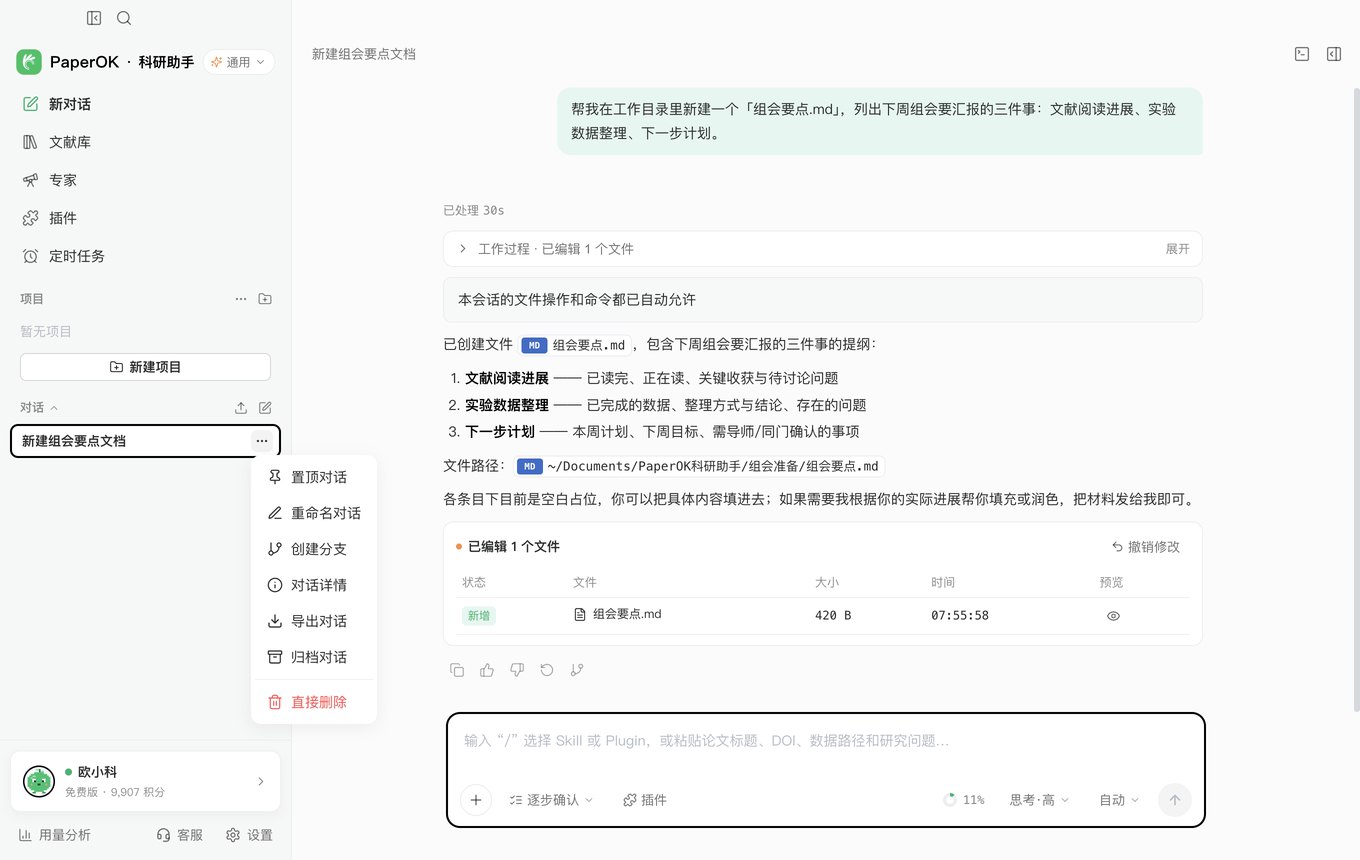The height and width of the screenshot is (860, 1360).
Task: Preview 组会要点.md with eye icon
Action: coord(1113,616)
